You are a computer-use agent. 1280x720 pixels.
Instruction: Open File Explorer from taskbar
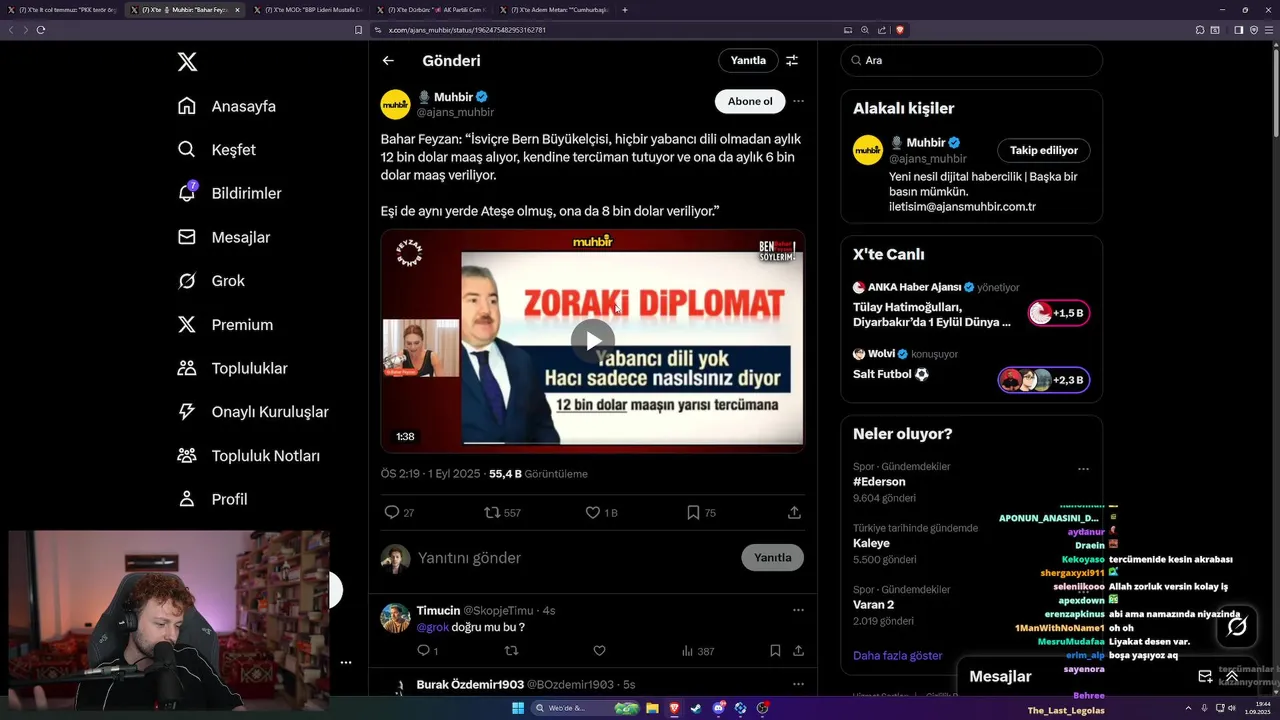pyautogui.click(x=652, y=708)
